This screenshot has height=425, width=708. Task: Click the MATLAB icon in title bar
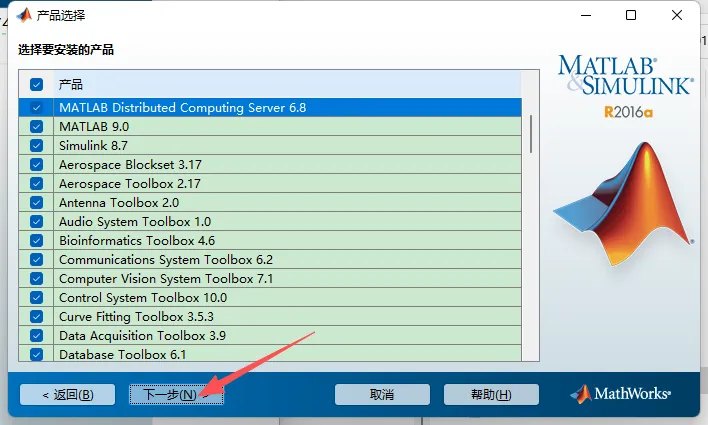coord(24,15)
